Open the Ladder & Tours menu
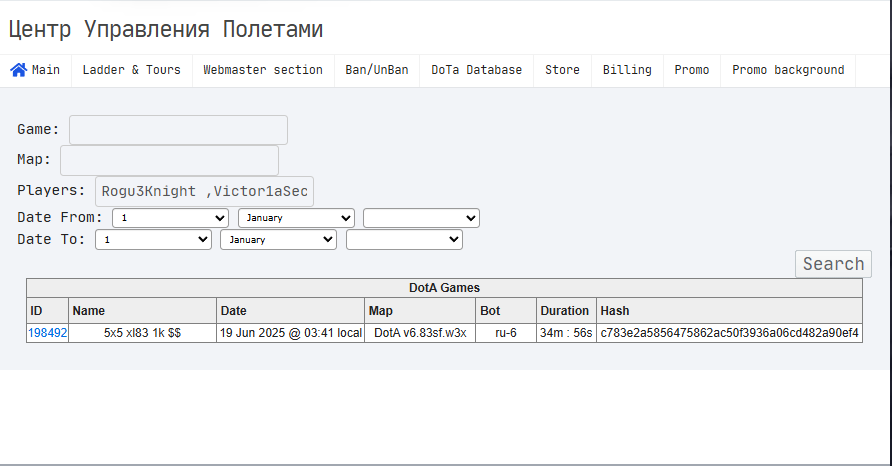The height and width of the screenshot is (466, 892). tap(131, 70)
